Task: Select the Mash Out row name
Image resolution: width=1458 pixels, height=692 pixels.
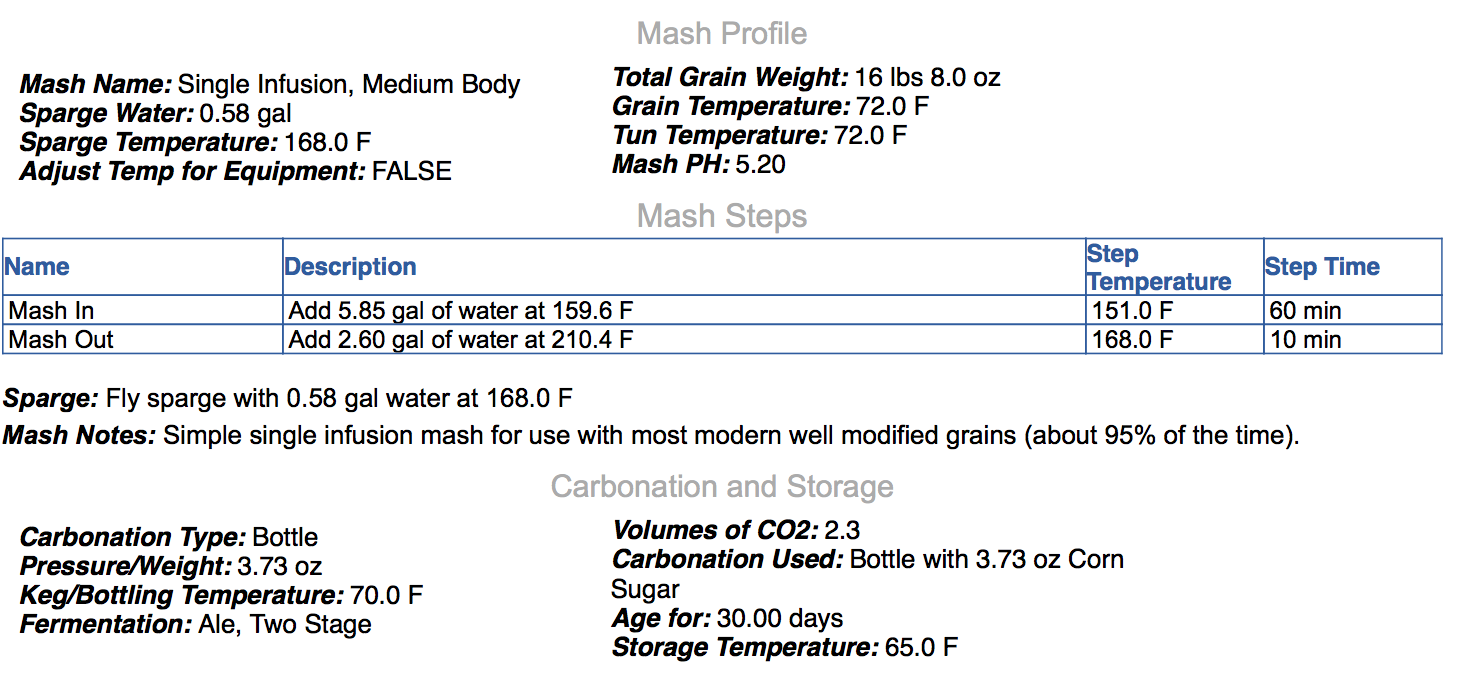Action: pos(61,340)
